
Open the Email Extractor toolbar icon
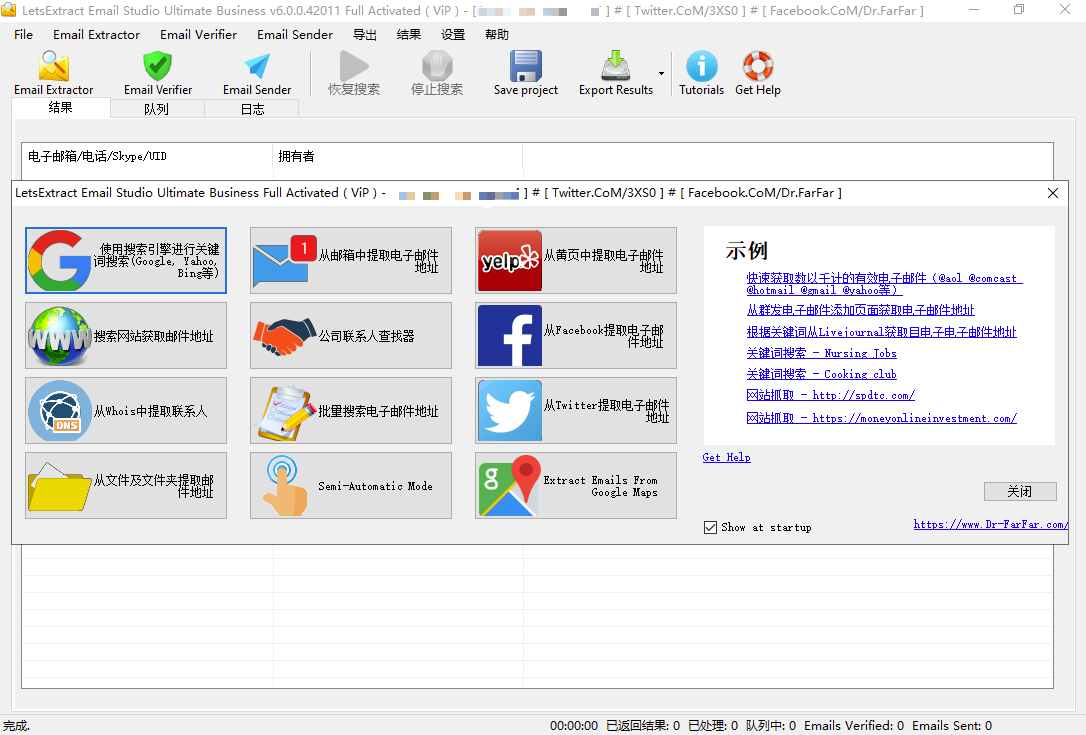click(x=53, y=73)
